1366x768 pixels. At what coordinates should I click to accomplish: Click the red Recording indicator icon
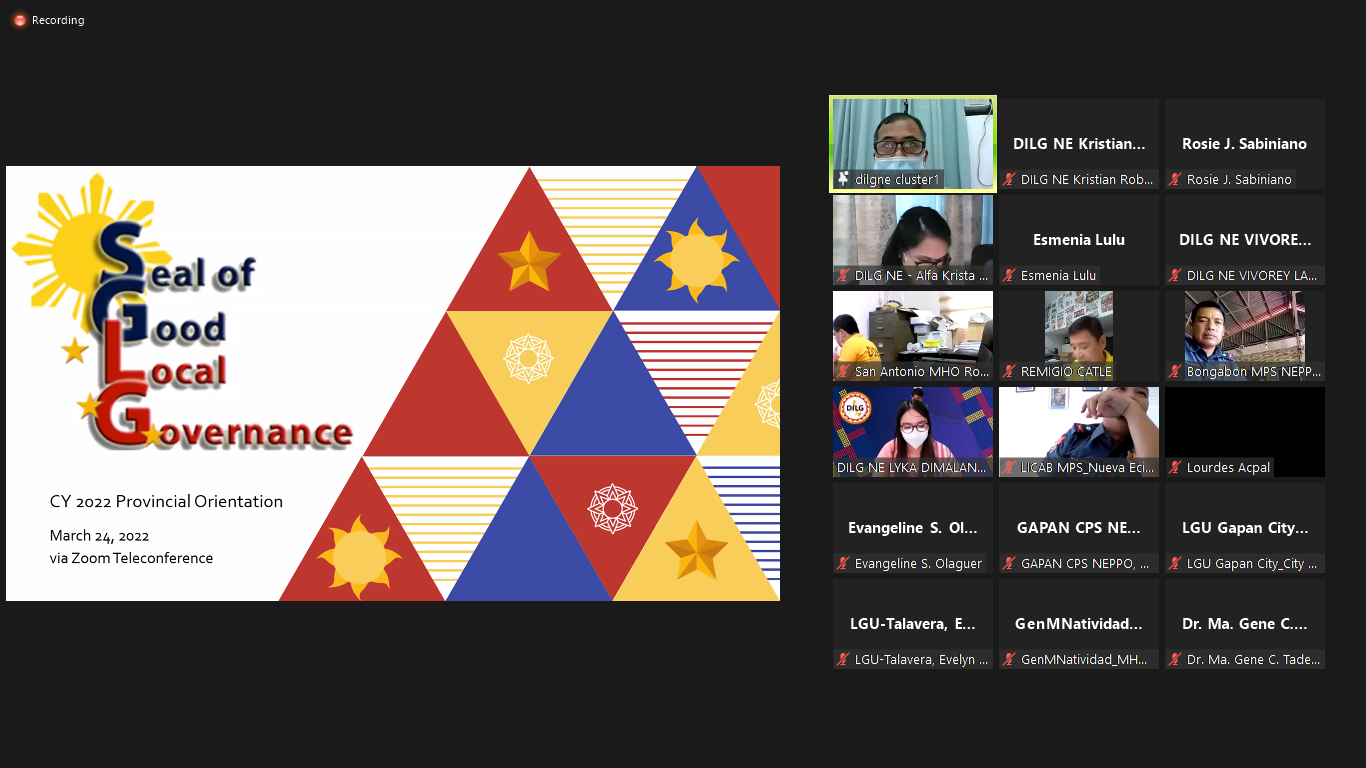click(x=20, y=20)
